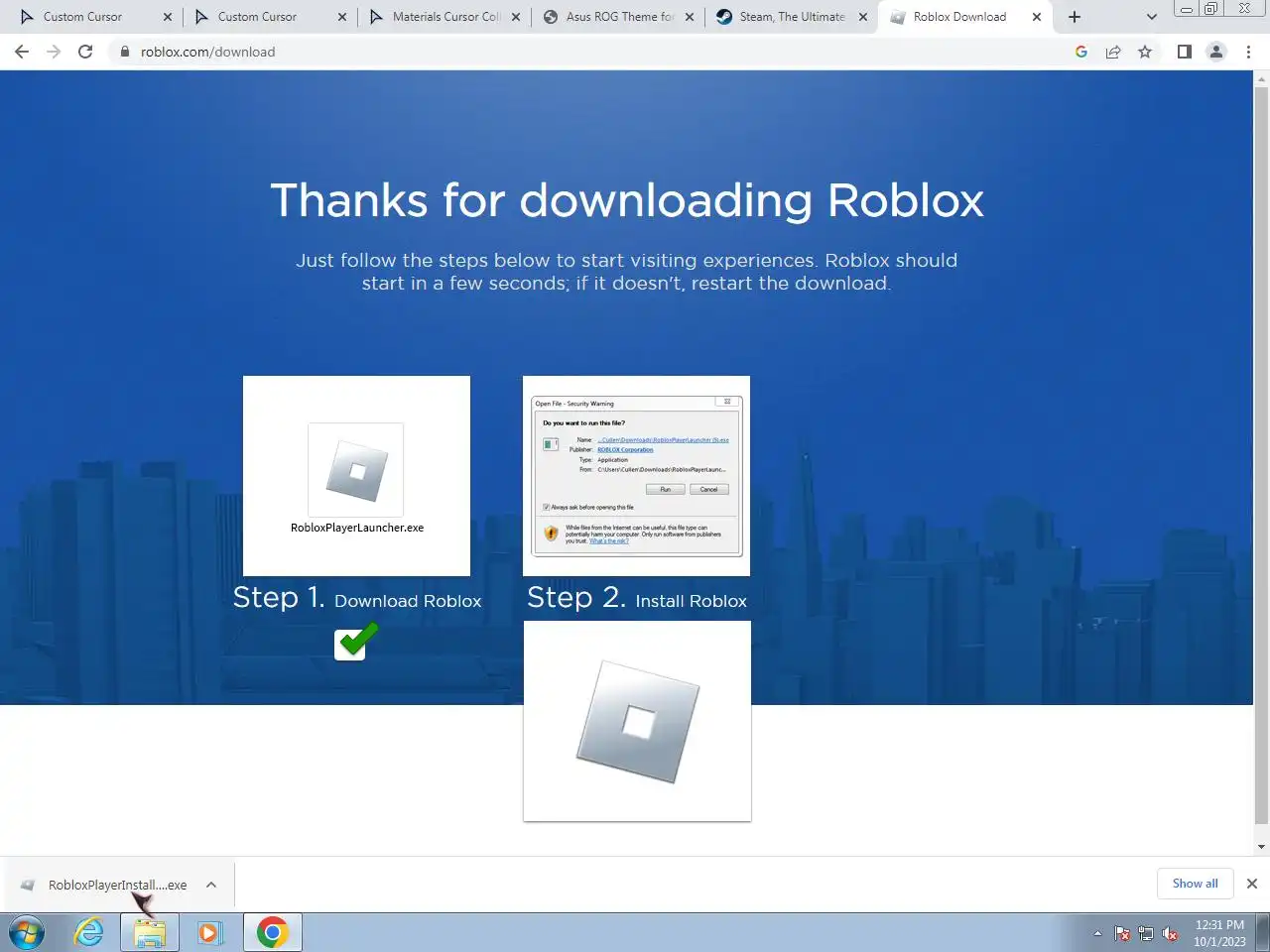Image resolution: width=1270 pixels, height=952 pixels.
Task: Open the Windows Start menu
Action: point(27,933)
